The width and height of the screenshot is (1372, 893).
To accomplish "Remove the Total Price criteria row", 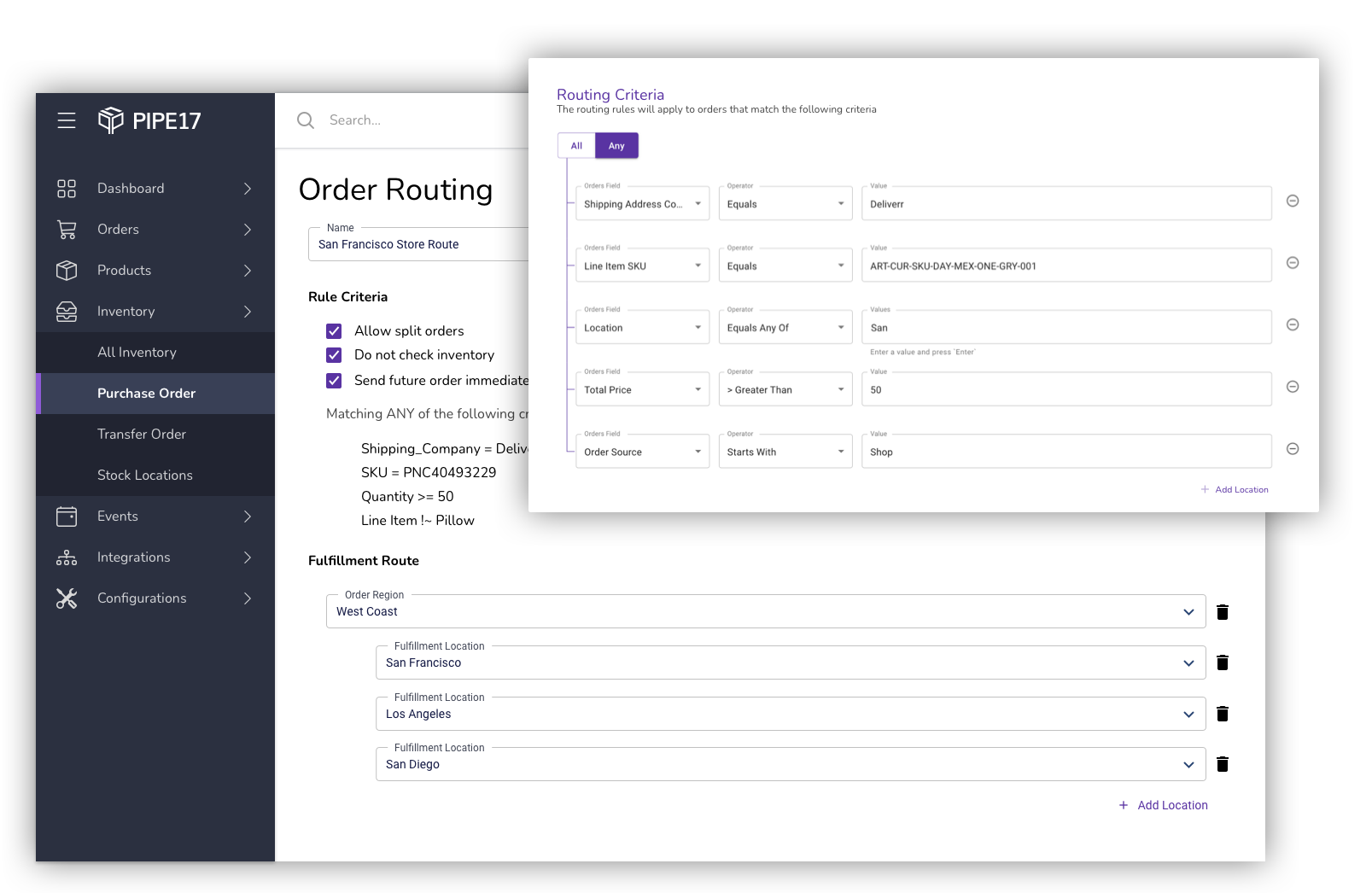I will click(x=1293, y=387).
